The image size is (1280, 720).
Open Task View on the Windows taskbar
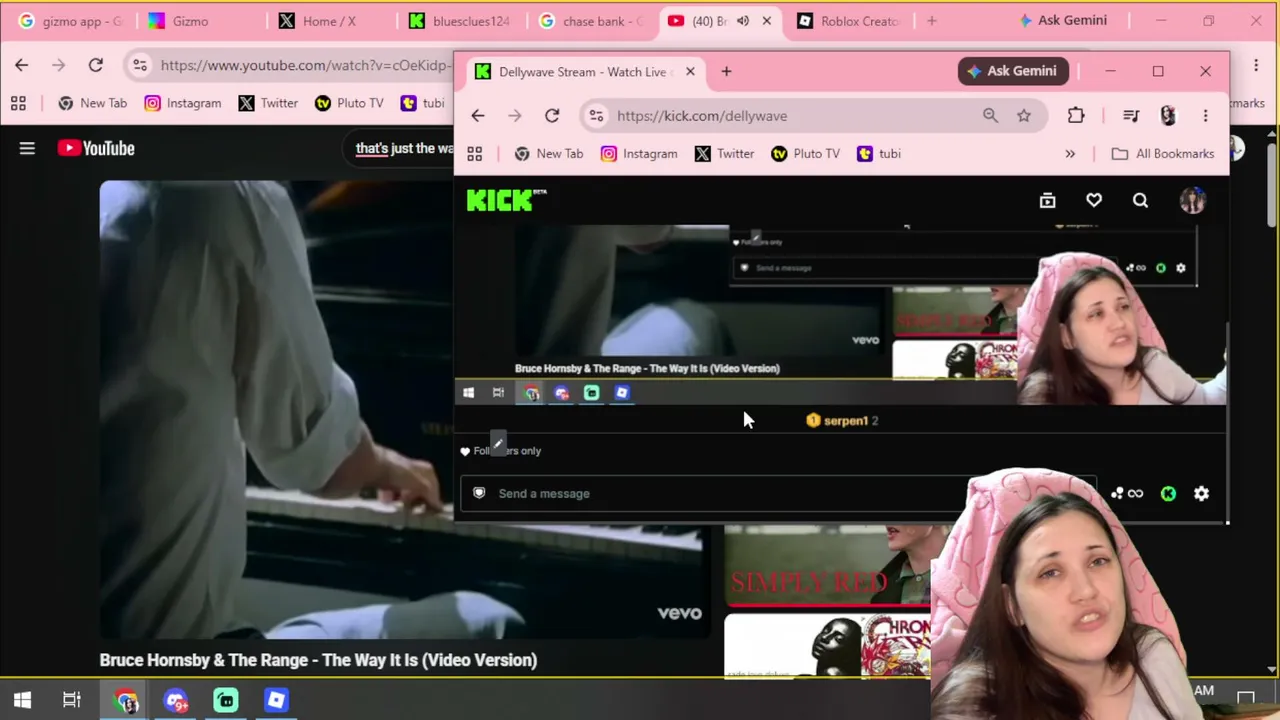pyautogui.click(x=72, y=700)
